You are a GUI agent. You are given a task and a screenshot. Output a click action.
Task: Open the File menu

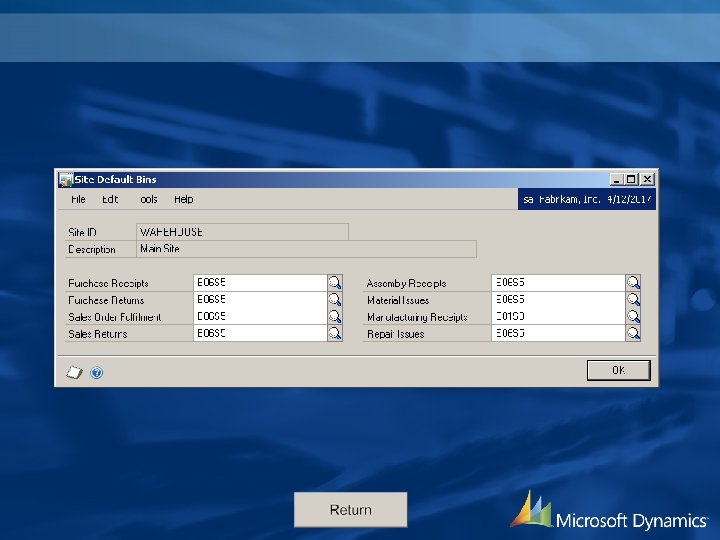tap(79, 199)
